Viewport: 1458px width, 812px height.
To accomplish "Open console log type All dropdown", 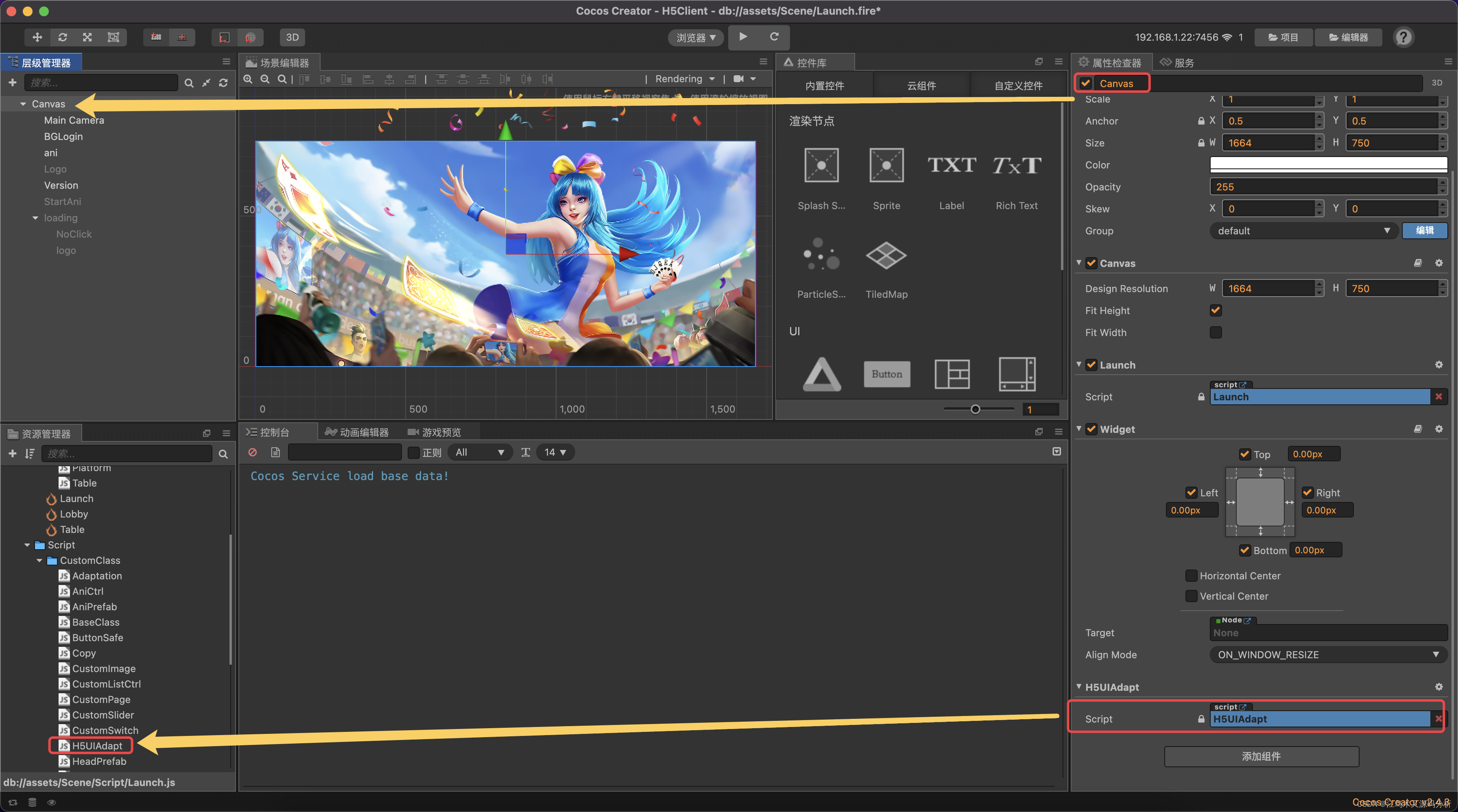I will click(x=480, y=452).
